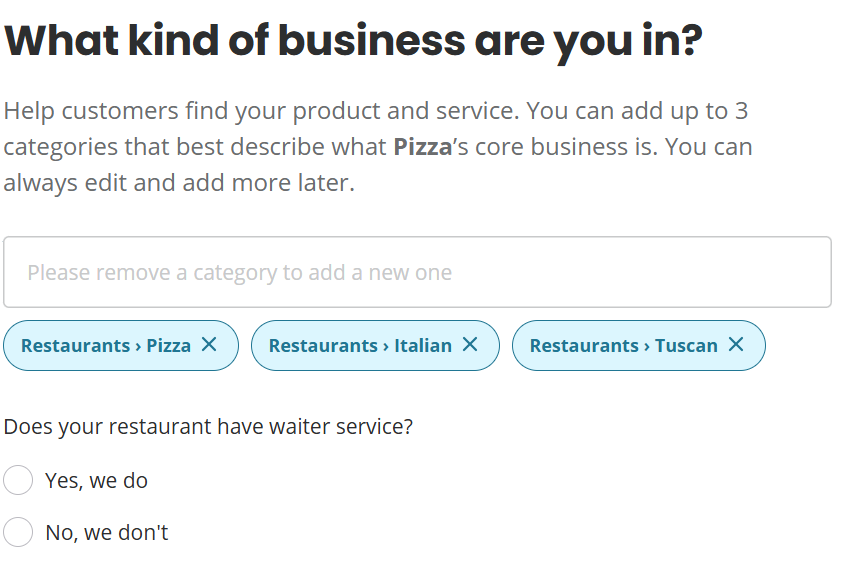Image resolution: width=841 pixels, height=565 pixels.
Task: Select the "No, we don't" radio button
Action: pyautogui.click(x=18, y=532)
